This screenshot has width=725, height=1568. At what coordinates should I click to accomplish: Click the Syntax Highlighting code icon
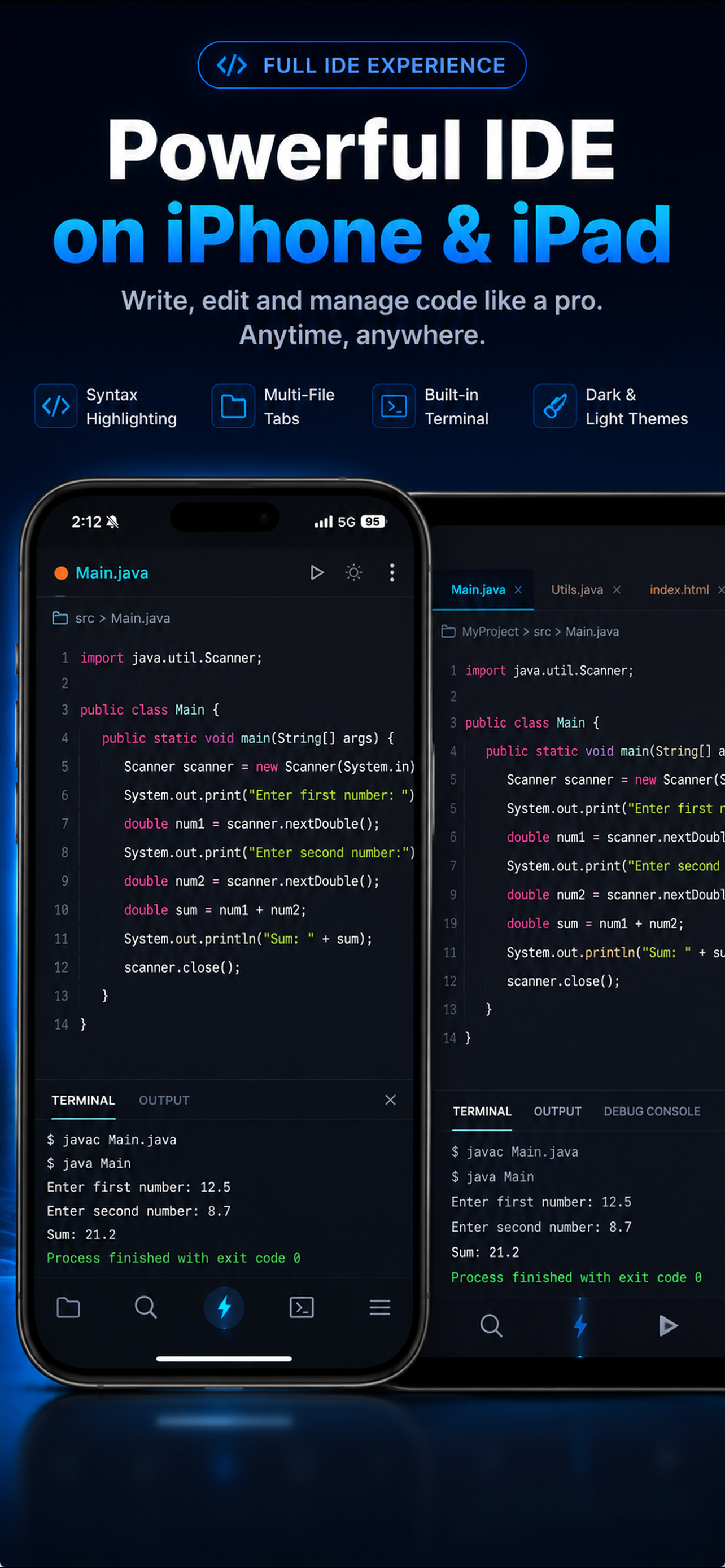(x=56, y=406)
